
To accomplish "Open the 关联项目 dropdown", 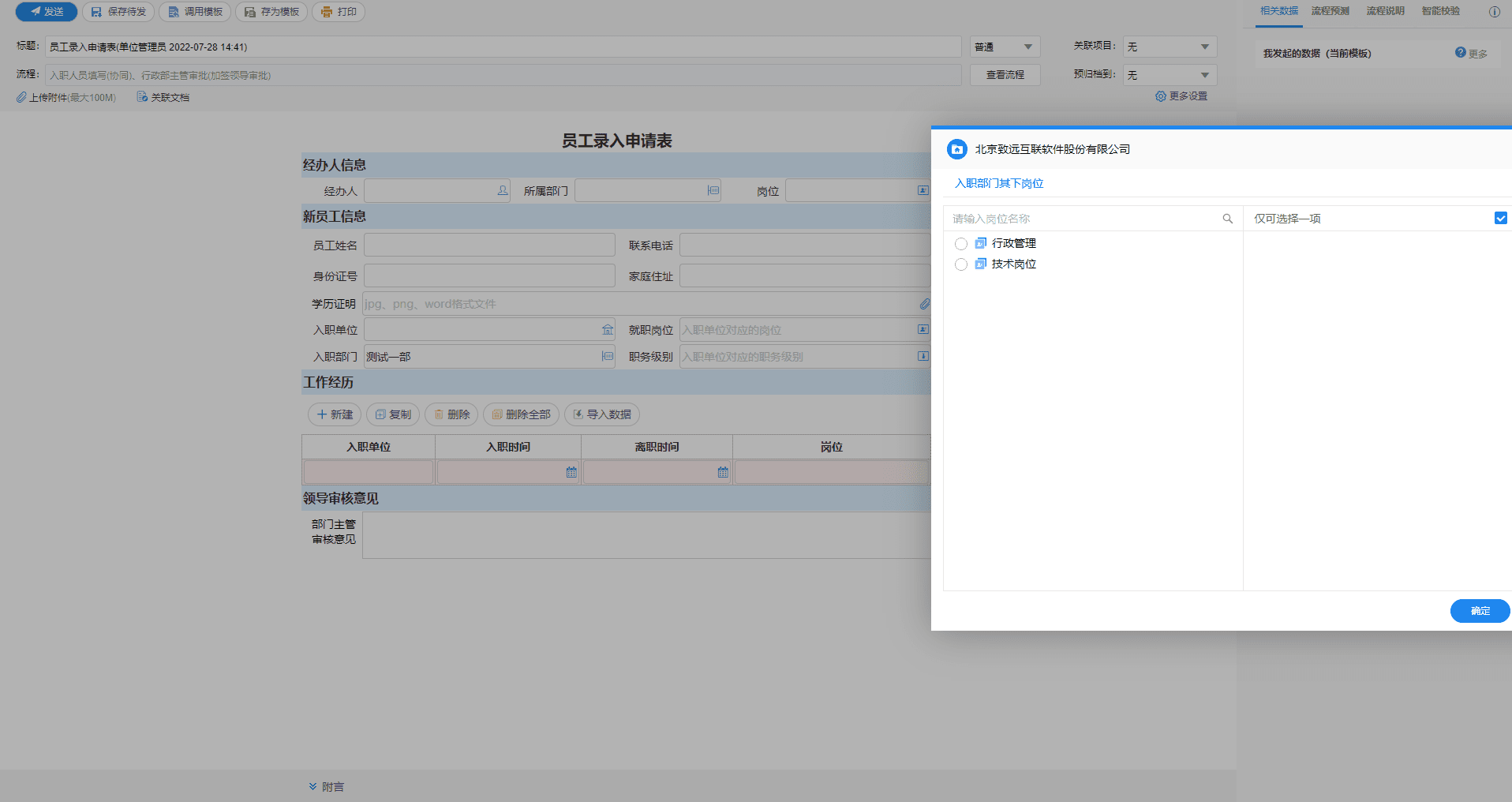I will pos(1170,47).
